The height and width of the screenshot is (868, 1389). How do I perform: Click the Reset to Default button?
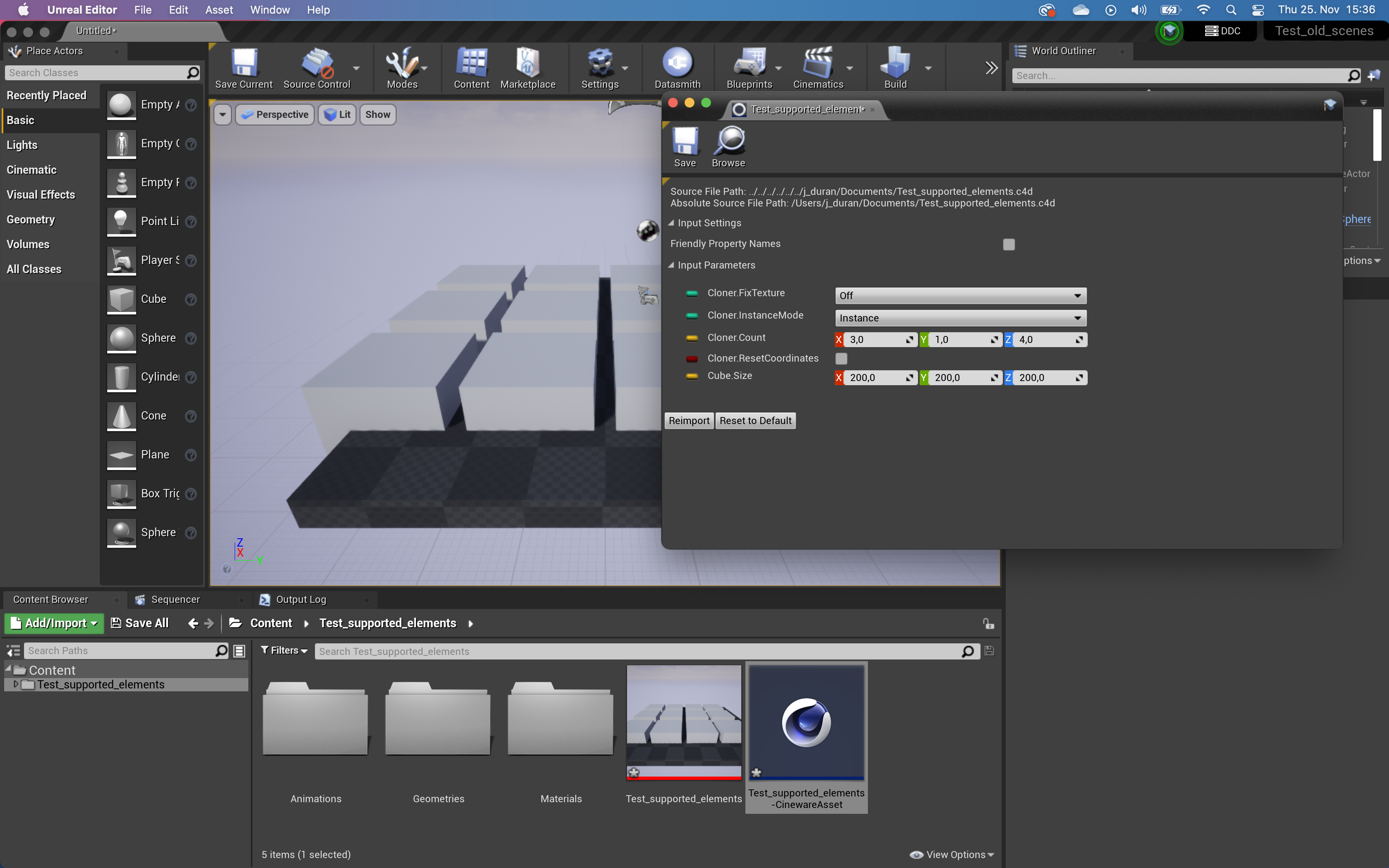tap(755, 421)
